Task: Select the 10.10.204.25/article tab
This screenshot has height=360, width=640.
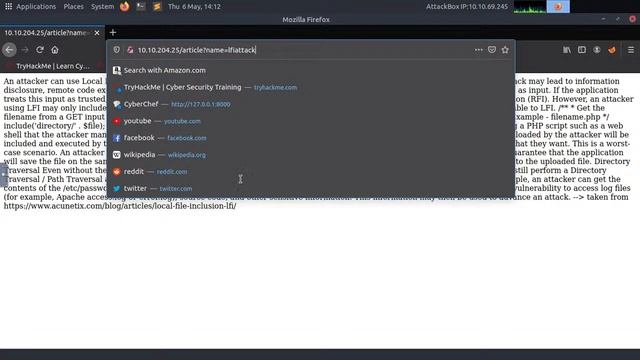Action: click(x=52, y=33)
